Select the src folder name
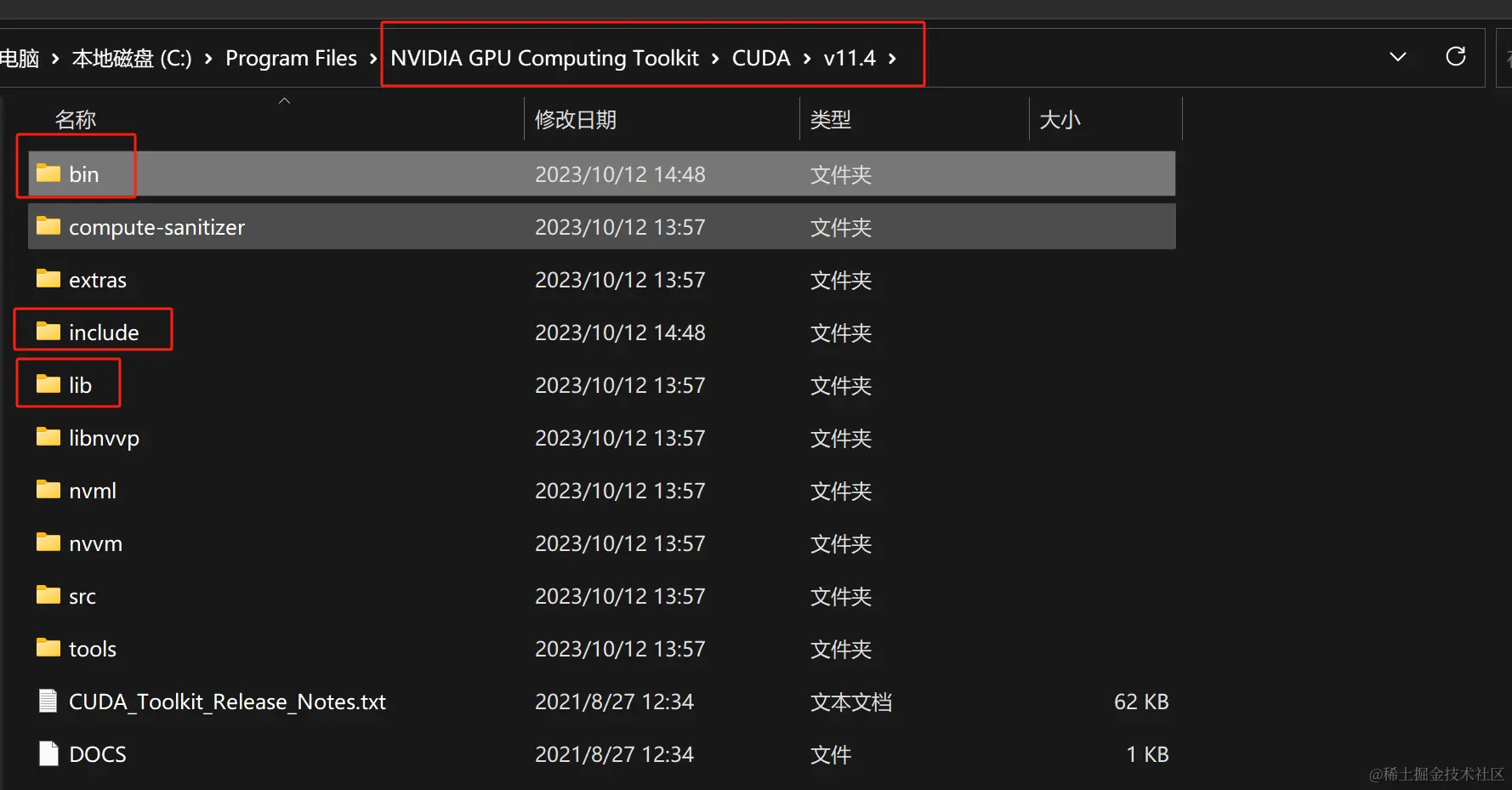Viewport: 1512px width, 790px height. (82, 596)
